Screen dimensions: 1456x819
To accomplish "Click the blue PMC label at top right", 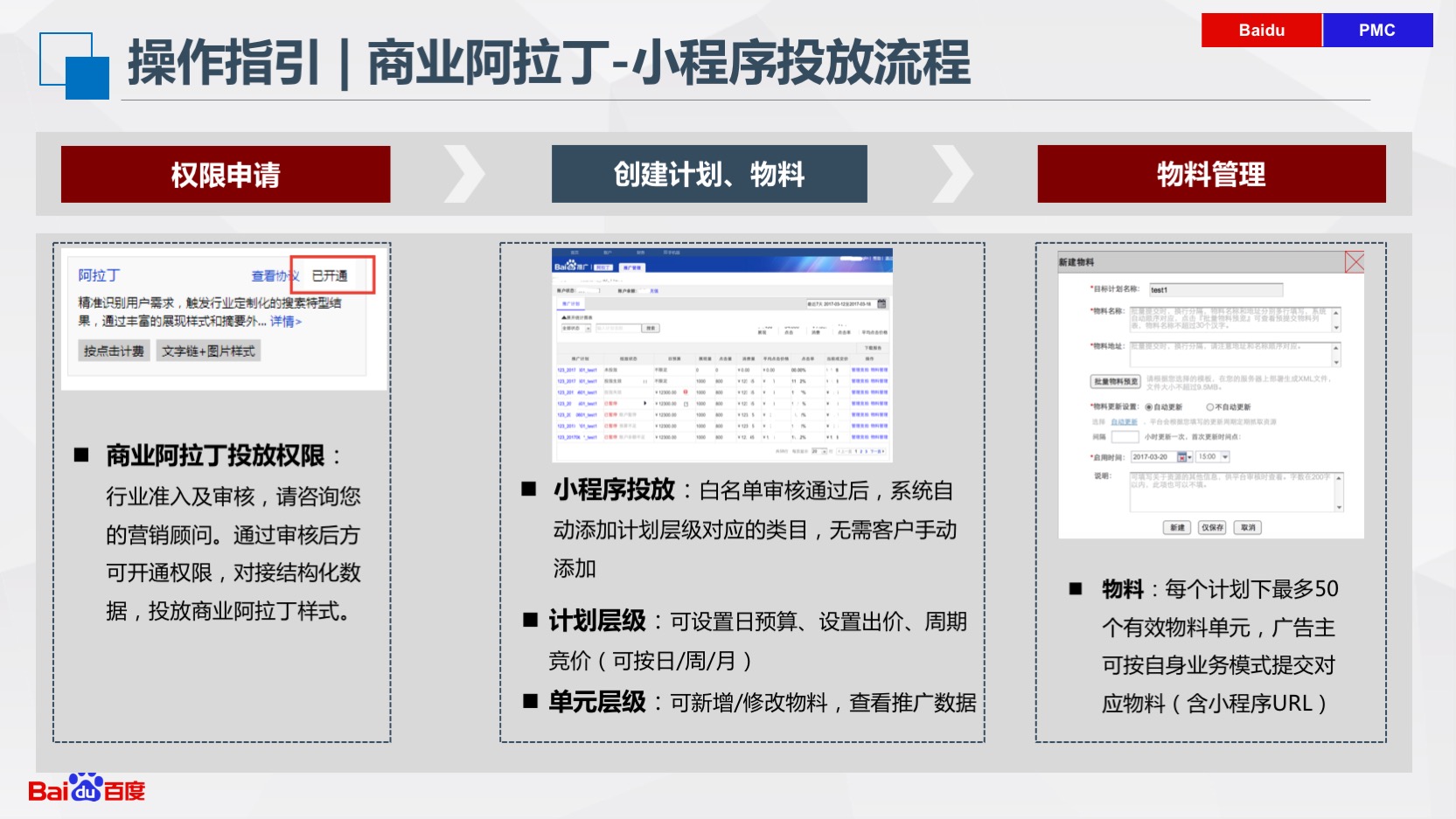I will [1377, 30].
